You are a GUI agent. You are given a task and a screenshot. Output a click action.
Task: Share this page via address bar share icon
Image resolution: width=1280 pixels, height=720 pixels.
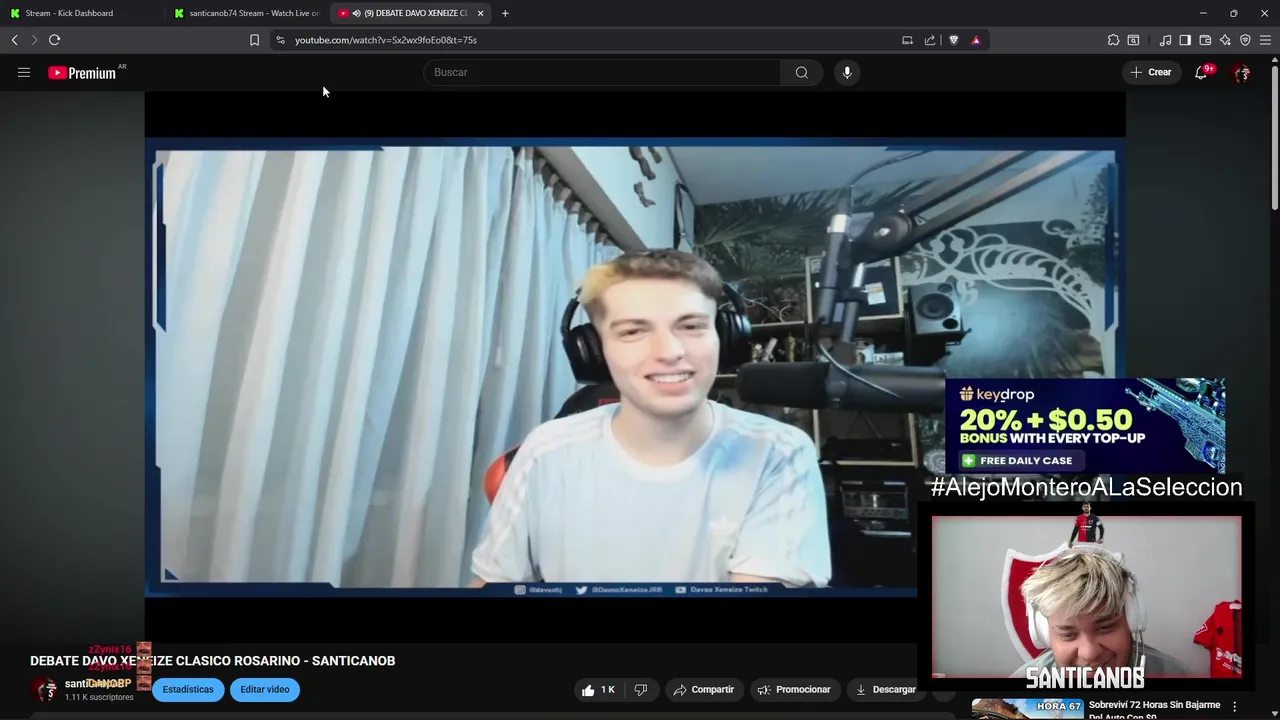(x=930, y=40)
